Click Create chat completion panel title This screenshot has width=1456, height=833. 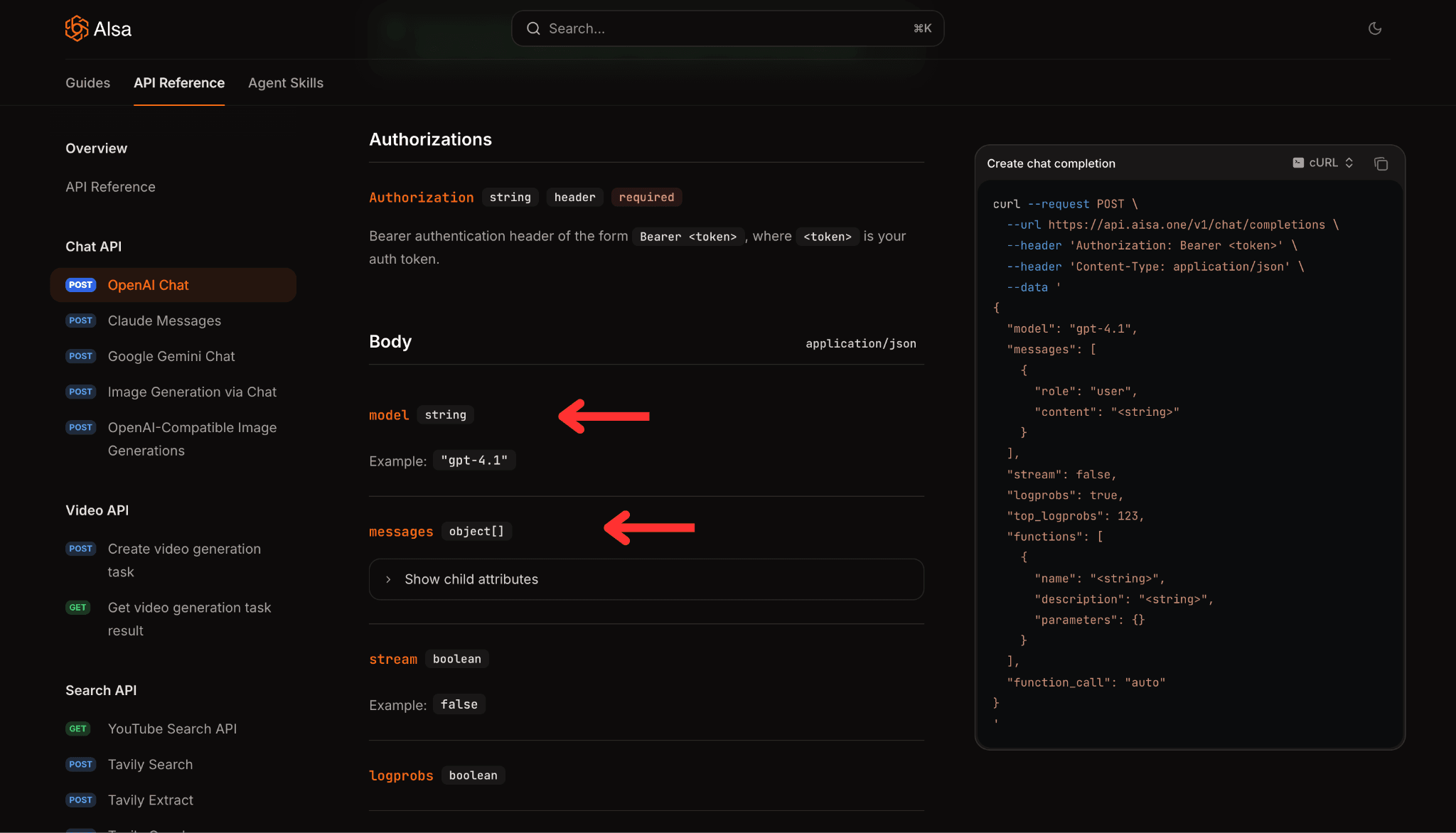point(1051,163)
